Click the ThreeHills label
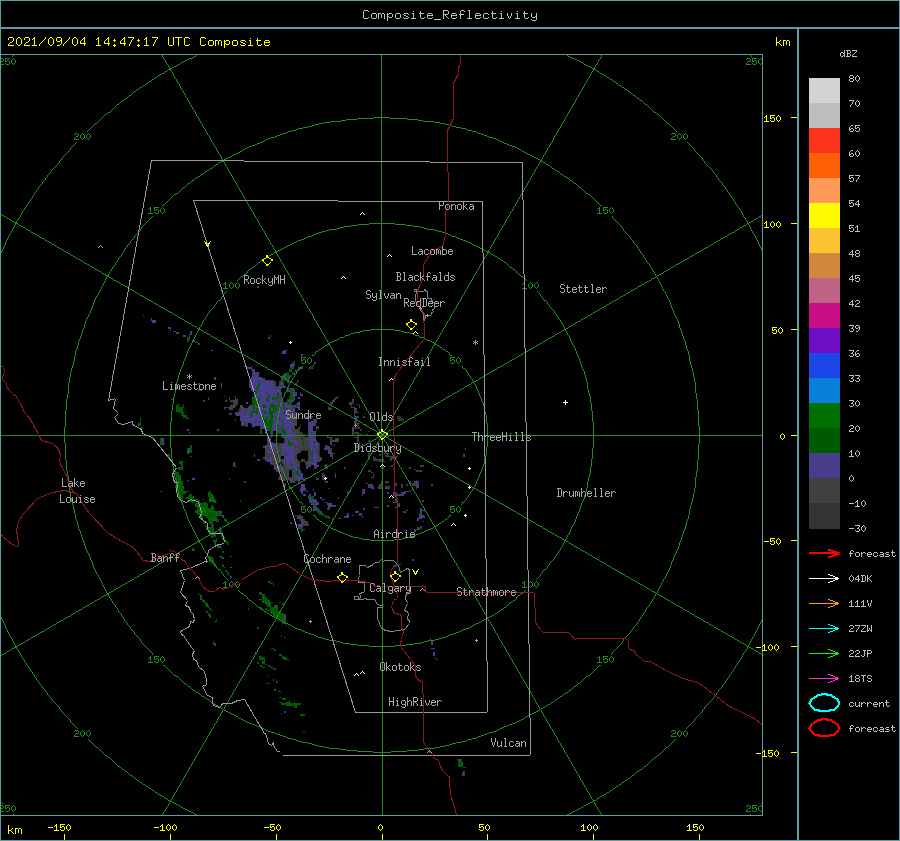Viewport: 900px width, 841px height. [x=501, y=437]
